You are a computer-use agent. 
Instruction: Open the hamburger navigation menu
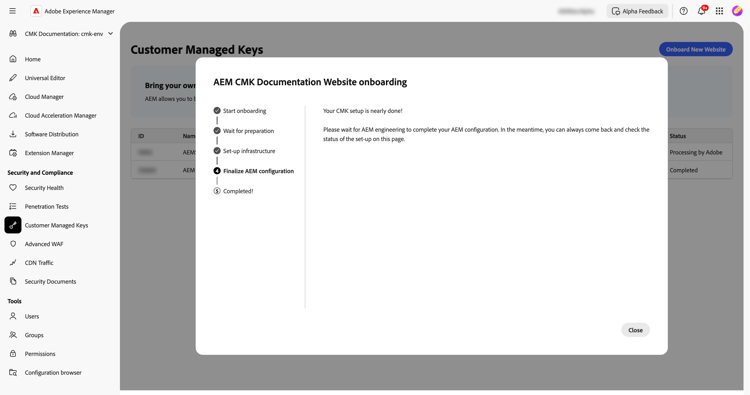click(12, 11)
